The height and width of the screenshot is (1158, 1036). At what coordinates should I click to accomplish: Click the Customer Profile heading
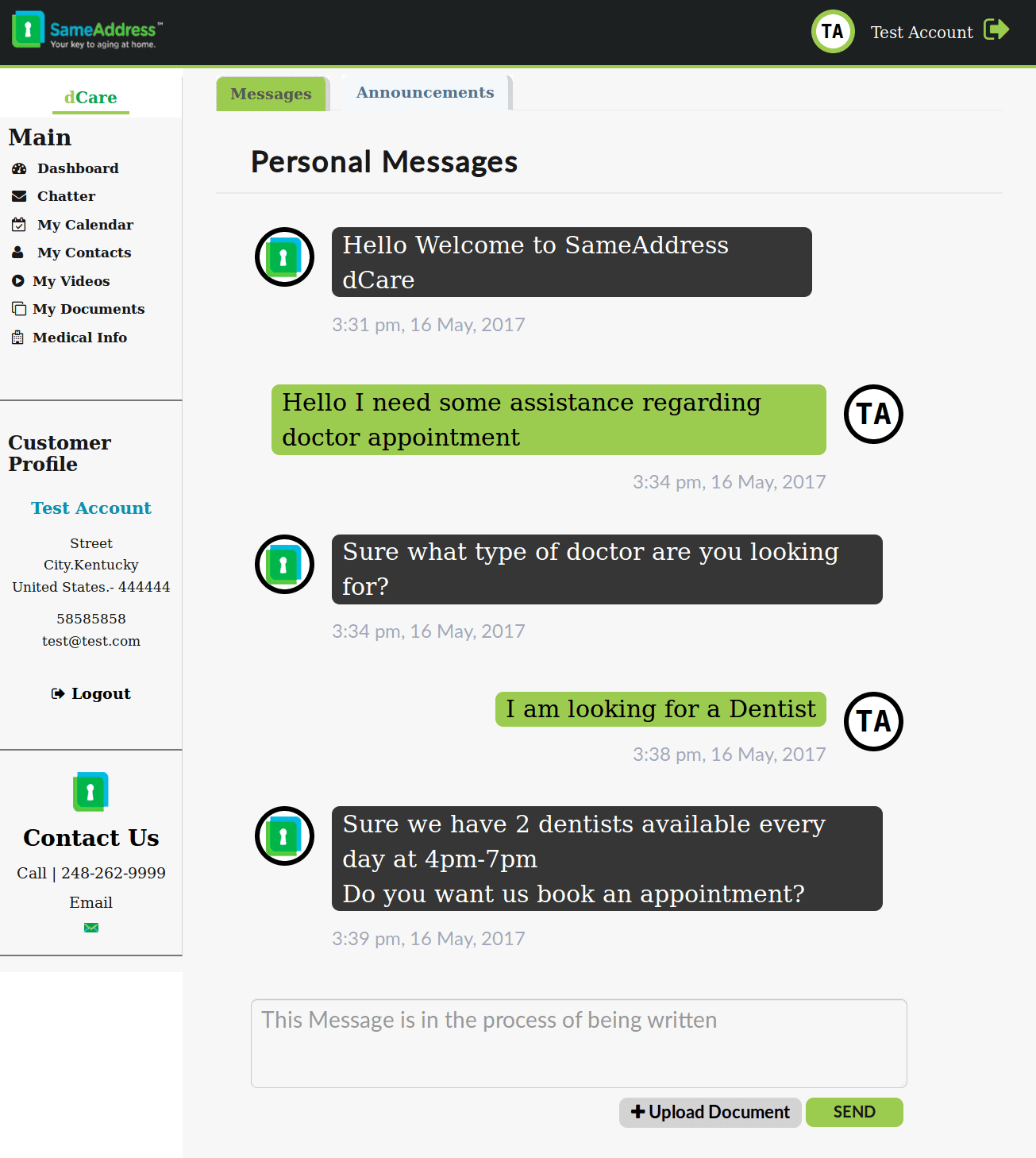[x=60, y=454]
